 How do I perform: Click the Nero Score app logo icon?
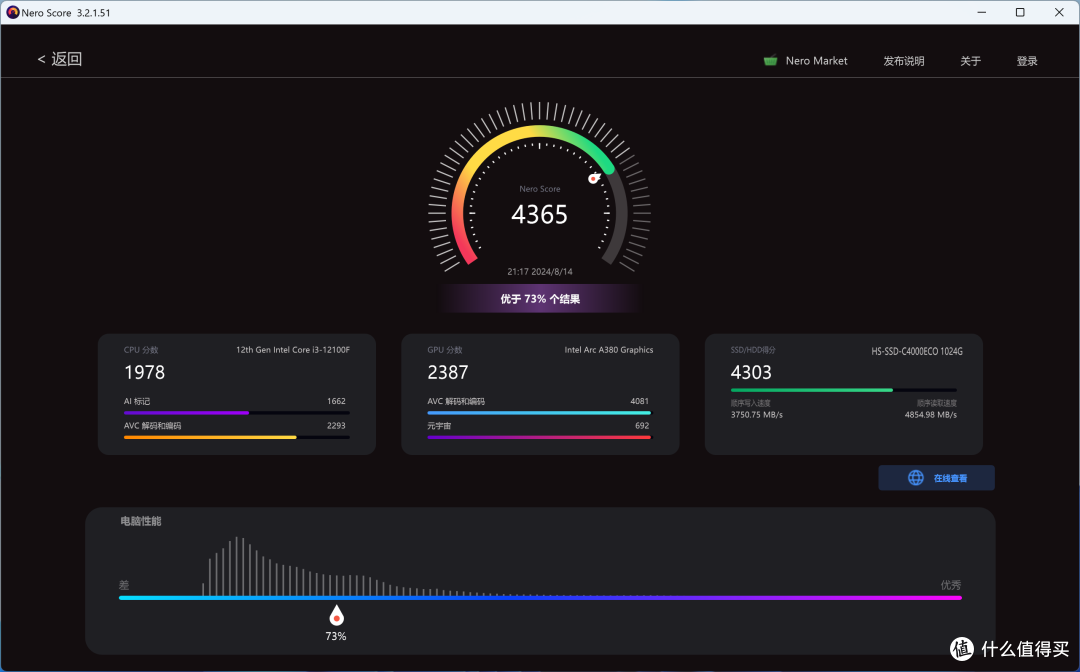(12, 12)
